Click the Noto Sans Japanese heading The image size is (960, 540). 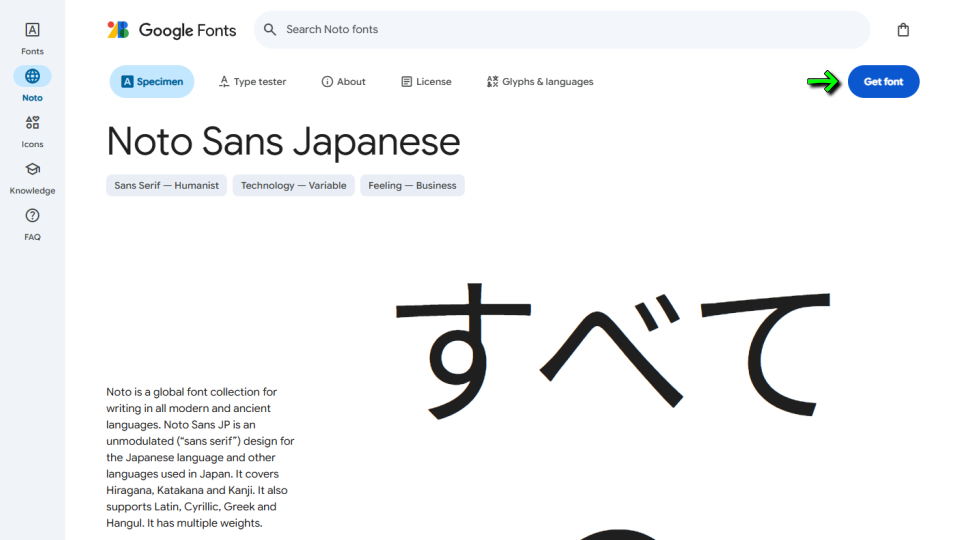pos(283,141)
